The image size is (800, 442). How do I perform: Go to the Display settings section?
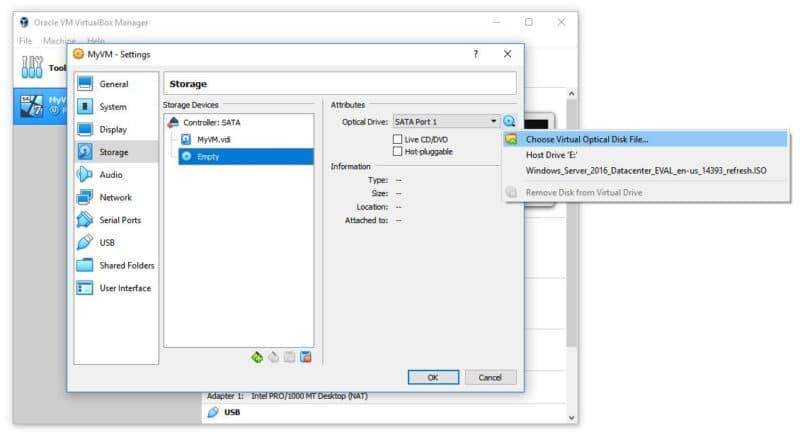pyautogui.click(x=113, y=130)
